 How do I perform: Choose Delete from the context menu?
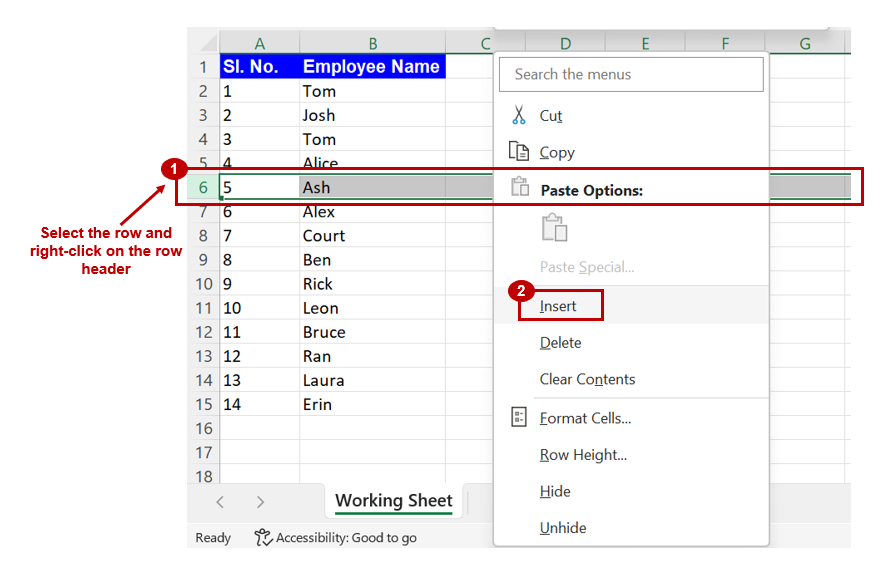point(560,343)
